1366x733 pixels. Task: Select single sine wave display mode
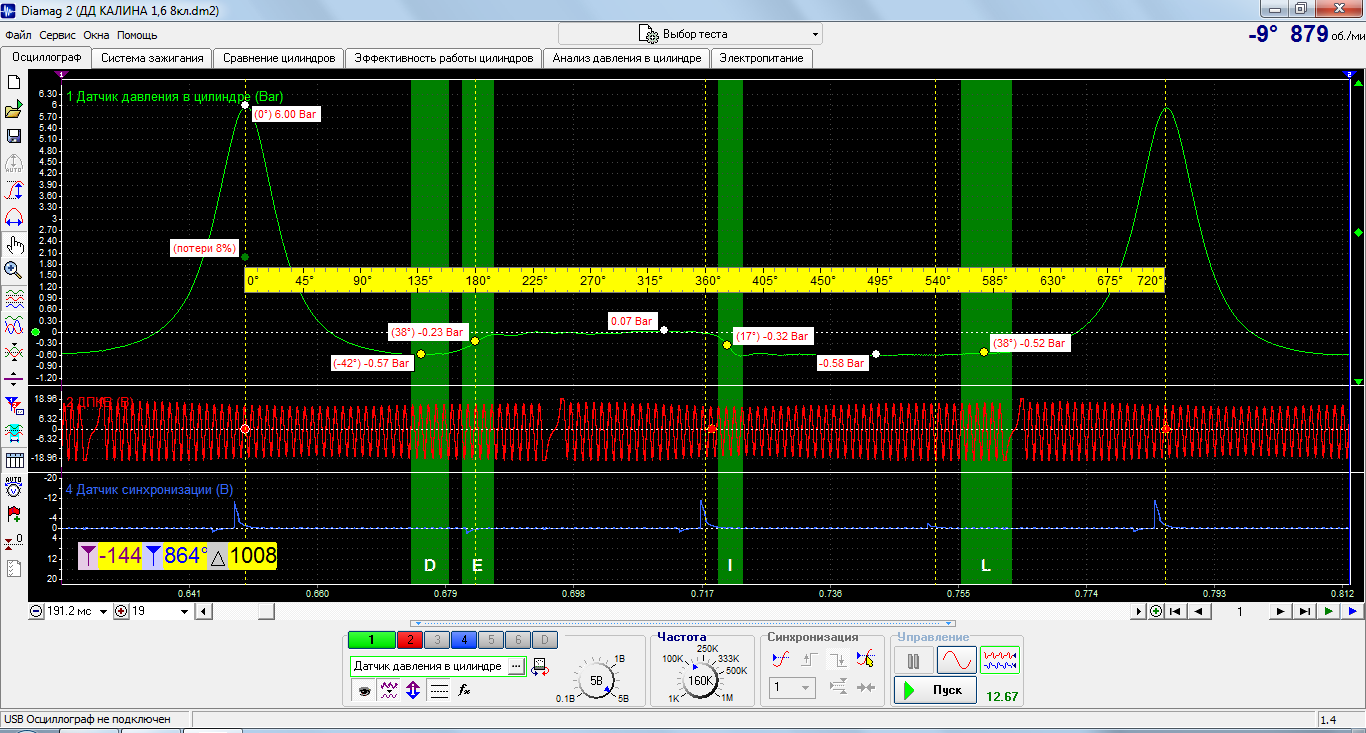(956, 660)
